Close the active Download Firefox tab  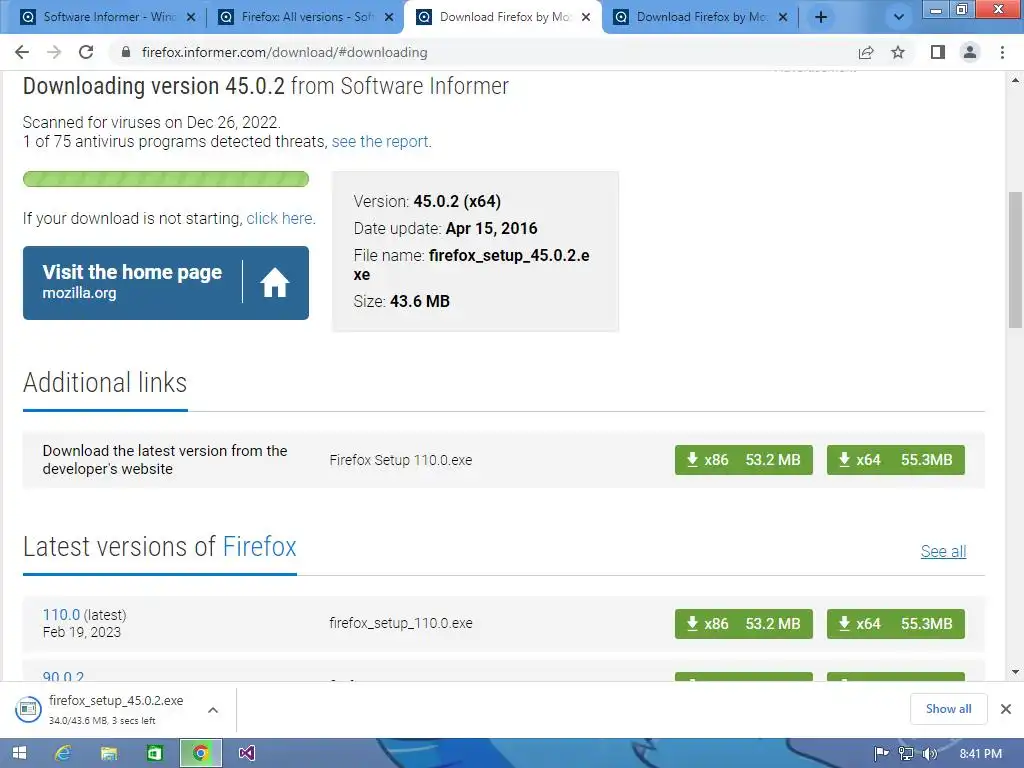coord(586,17)
